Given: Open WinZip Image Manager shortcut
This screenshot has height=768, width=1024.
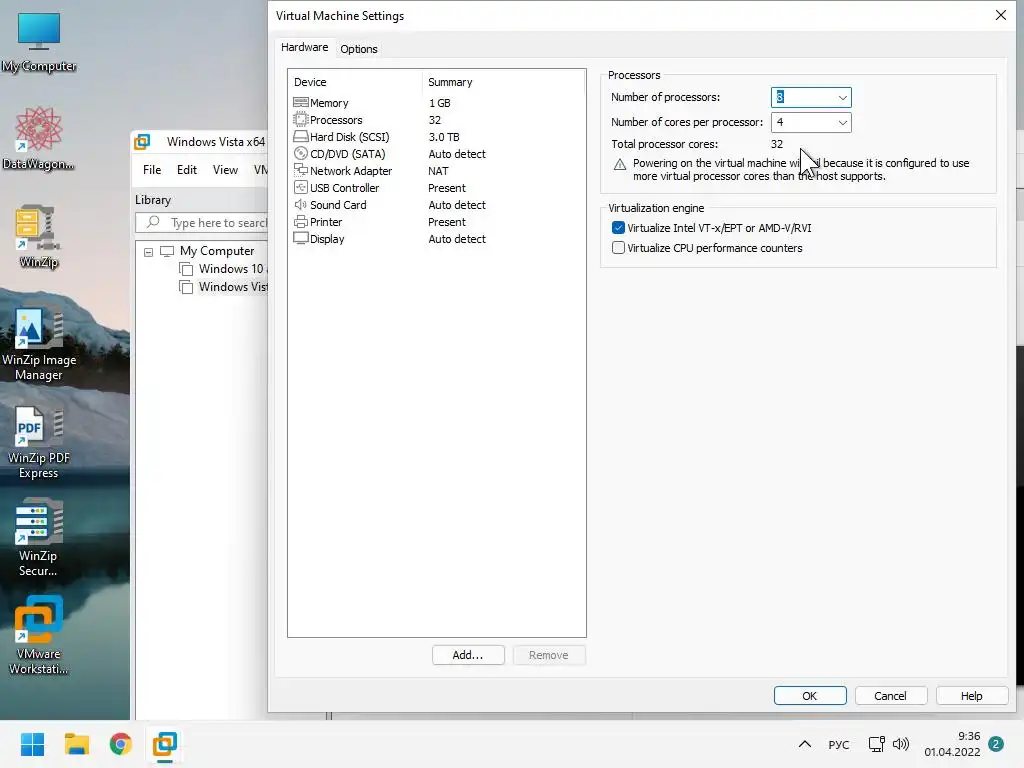Looking at the screenshot, I should click(x=39, y=342).
